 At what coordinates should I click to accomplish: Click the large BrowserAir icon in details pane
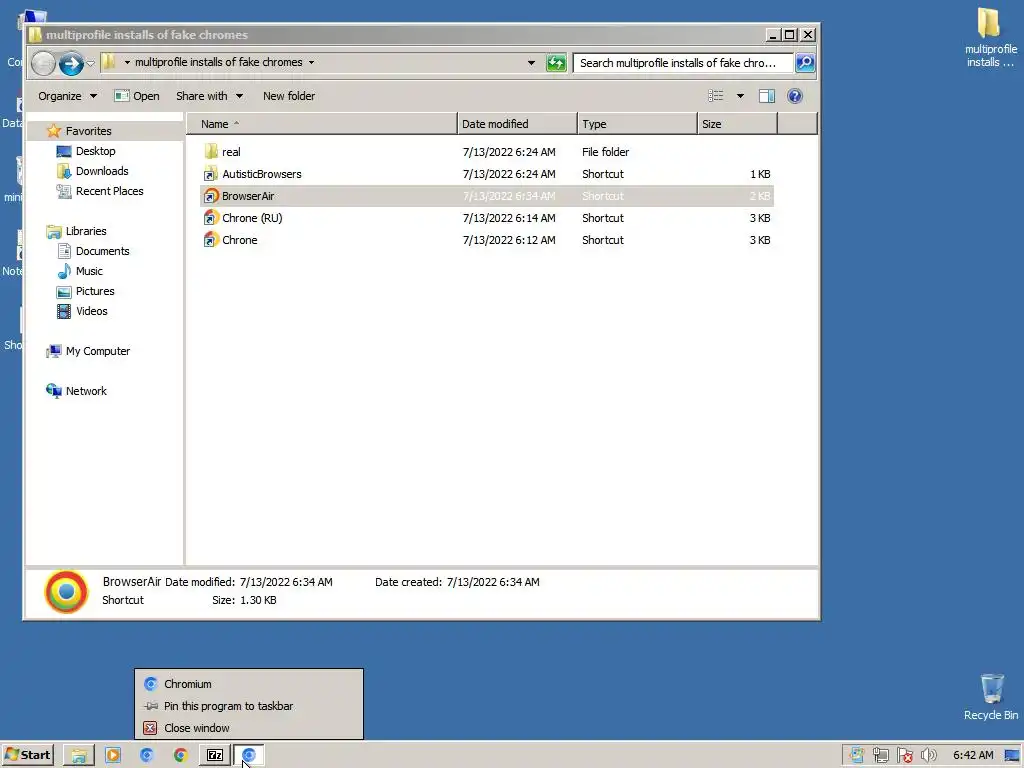pos(66,592)
